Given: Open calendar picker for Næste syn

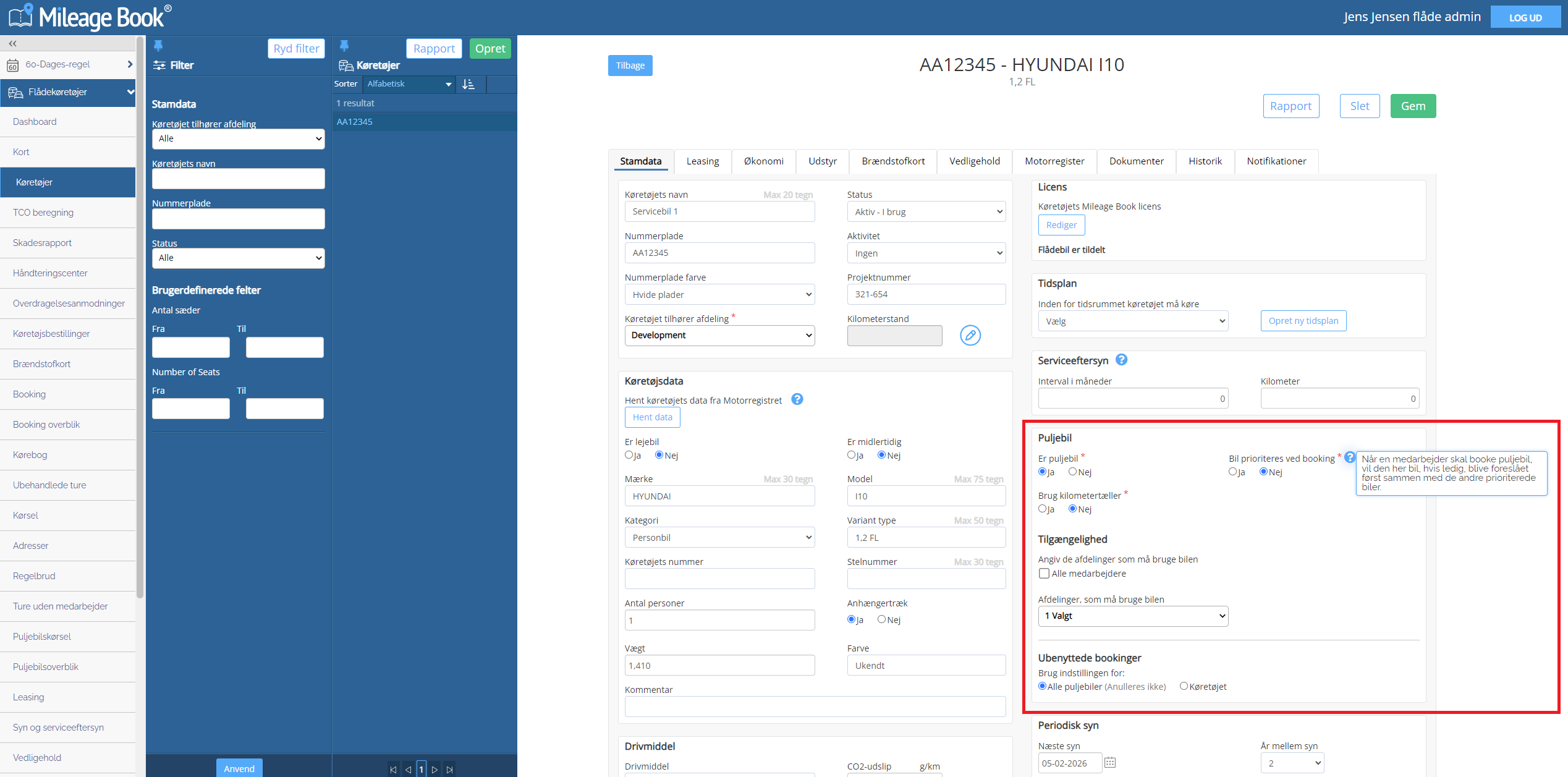Looking at the screenshot, I should [x=1110, y=762].
